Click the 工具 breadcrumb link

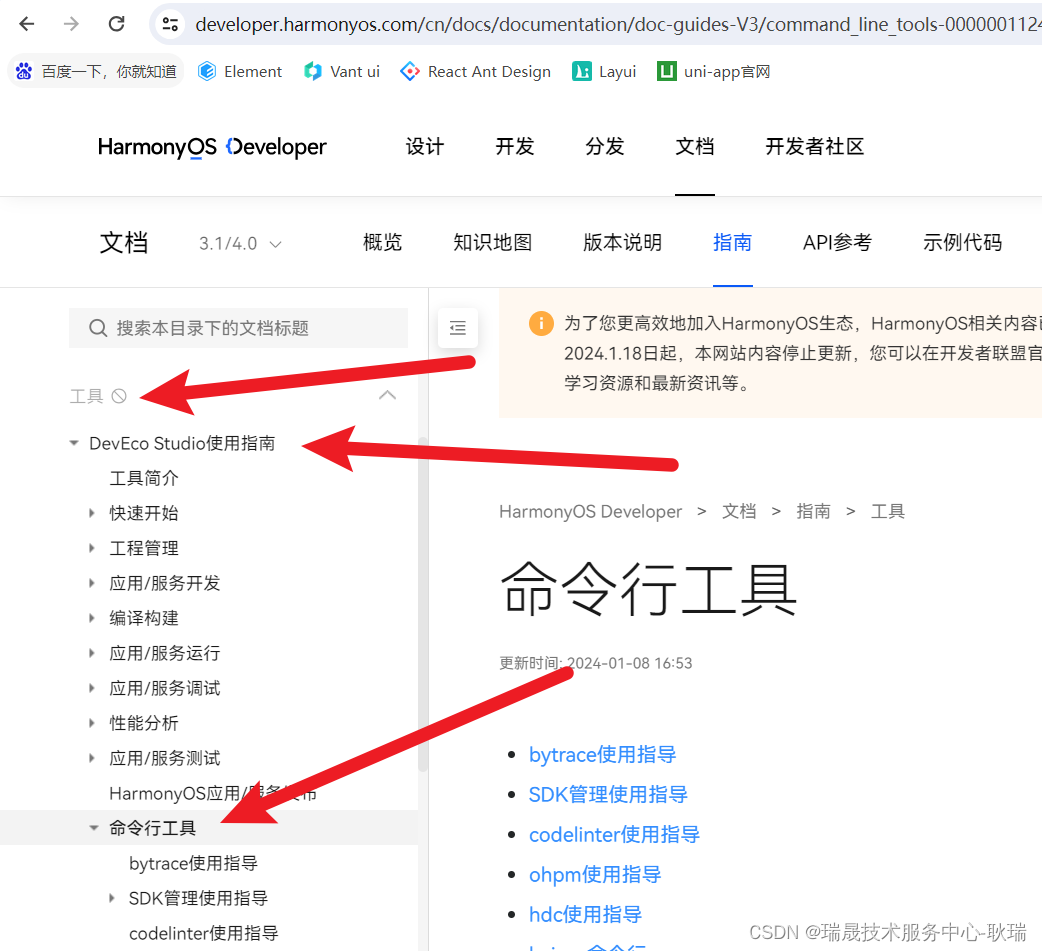point(888,511)
